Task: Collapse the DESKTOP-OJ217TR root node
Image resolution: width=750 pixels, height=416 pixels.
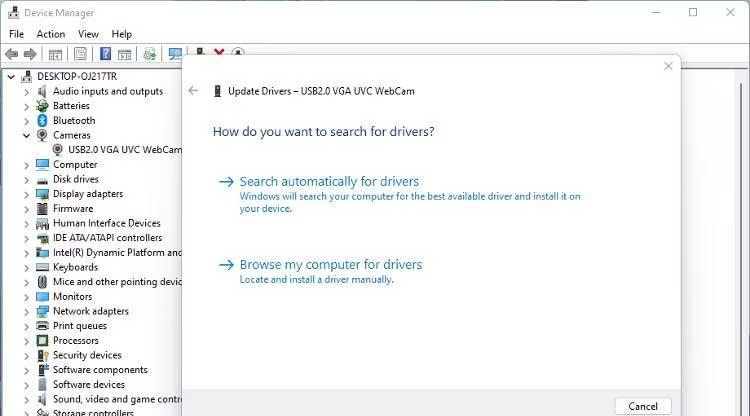Action: [11, 77]
